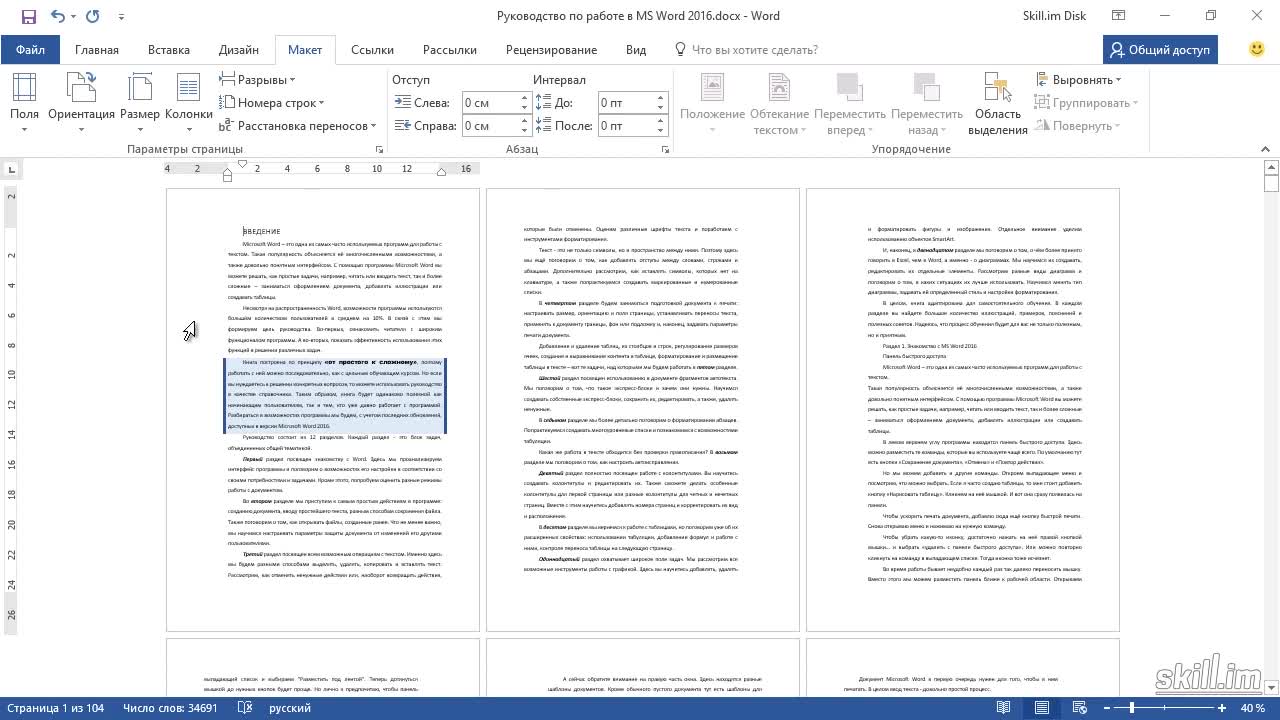Collapse the ribbon with the chevron arrow
This screenshot has width=1280, height=720.
[1264, 149]
